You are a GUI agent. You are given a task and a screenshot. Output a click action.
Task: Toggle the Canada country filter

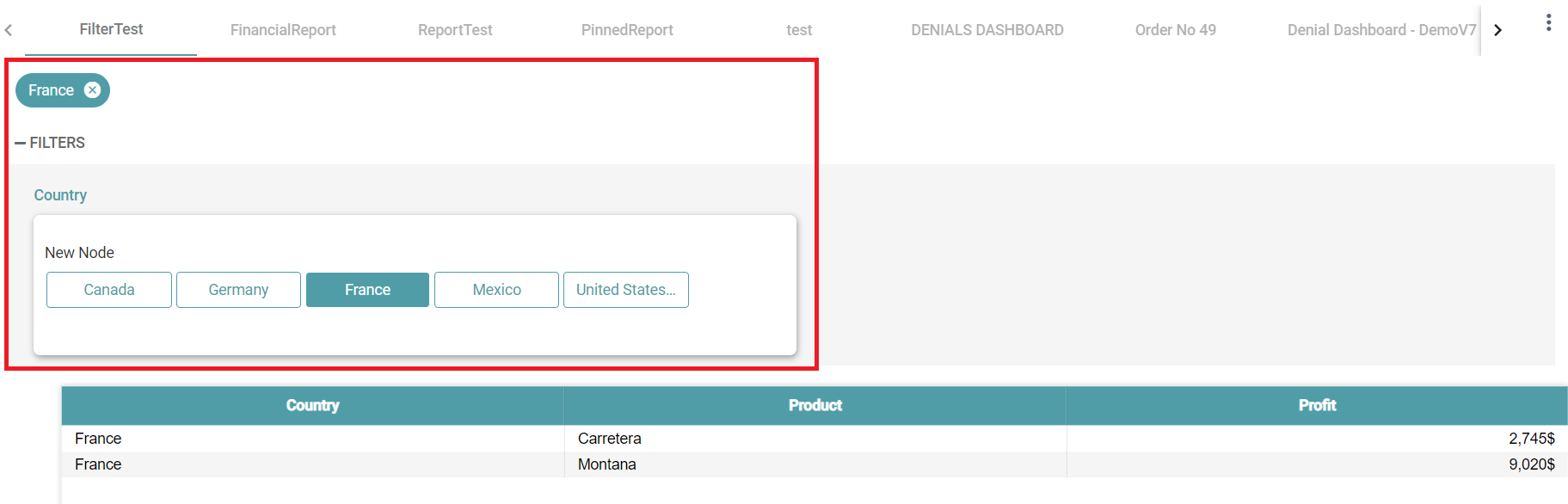pyautogui.click(x=109, y=290)
